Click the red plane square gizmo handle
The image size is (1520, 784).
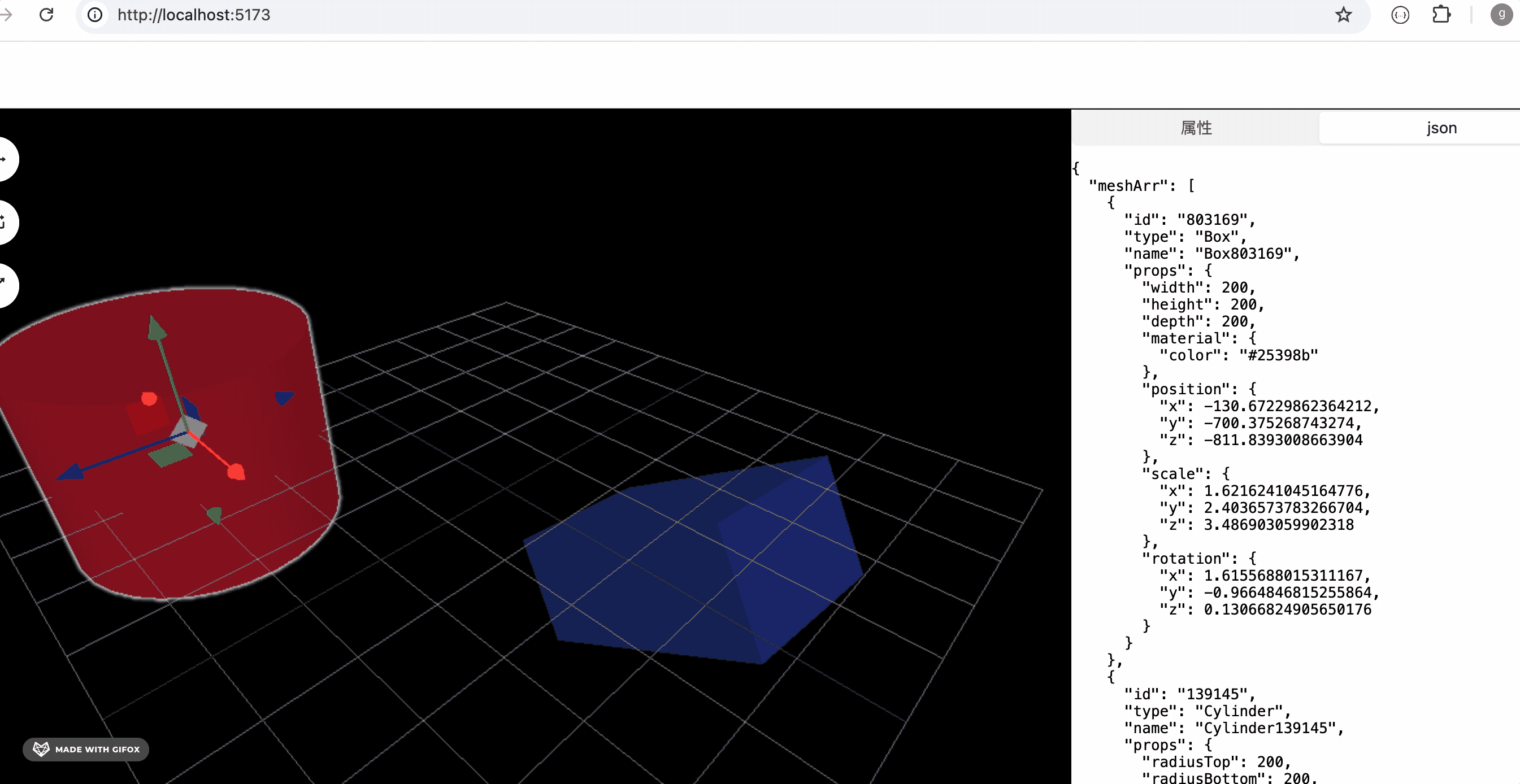pos(148,416)
